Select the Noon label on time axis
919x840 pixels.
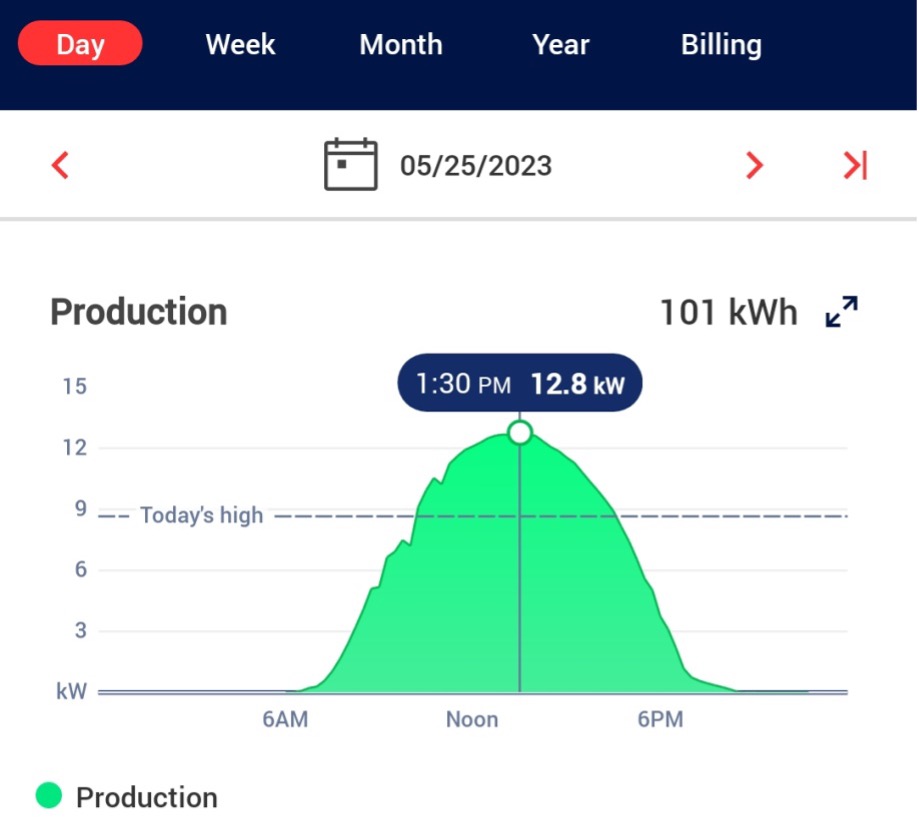(x=472, y=720)
